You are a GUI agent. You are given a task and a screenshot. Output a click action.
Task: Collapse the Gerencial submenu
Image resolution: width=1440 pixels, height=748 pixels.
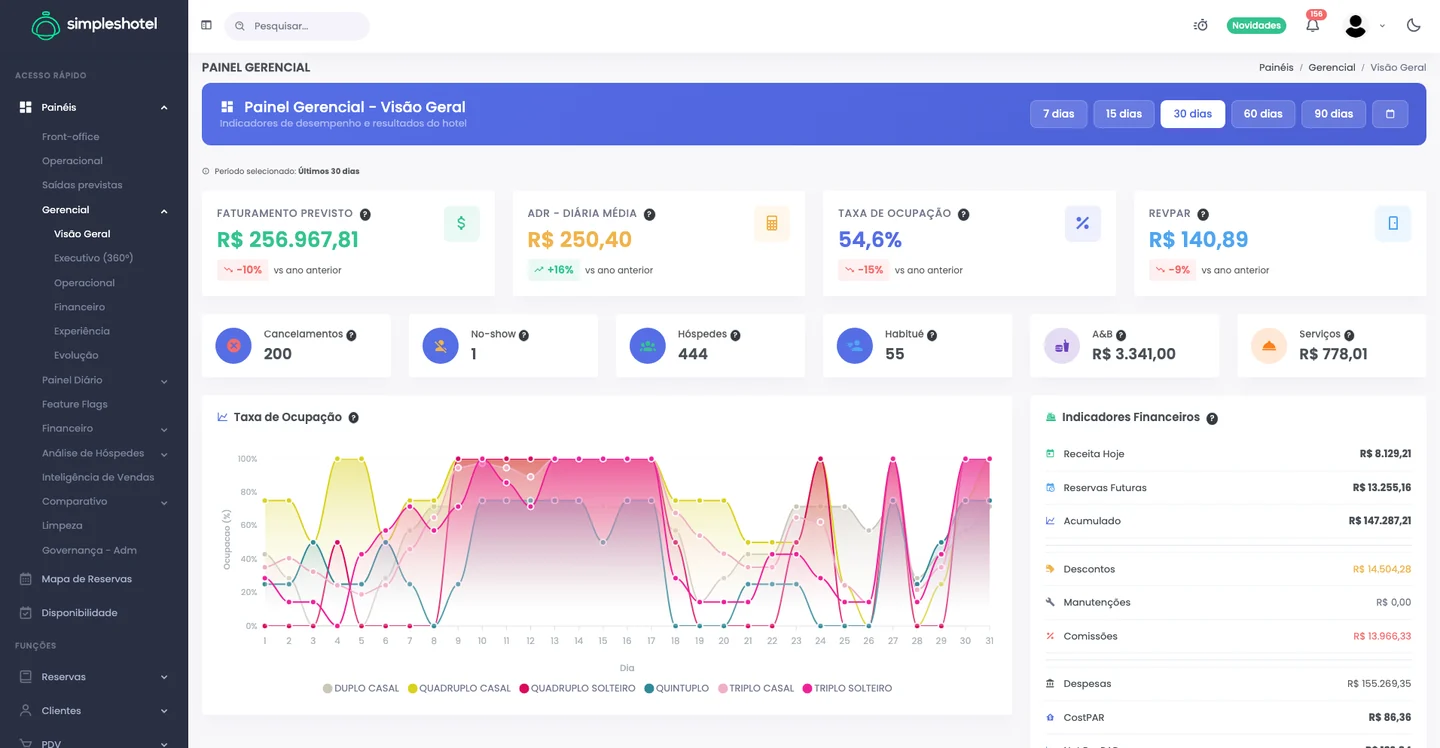(x=105, y=210)
